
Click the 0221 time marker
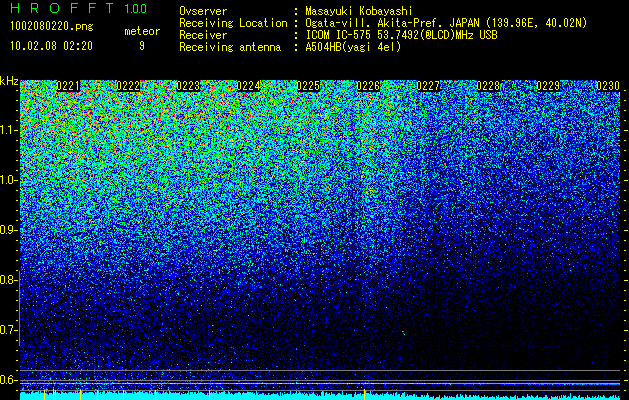click(x=68, y=86)
